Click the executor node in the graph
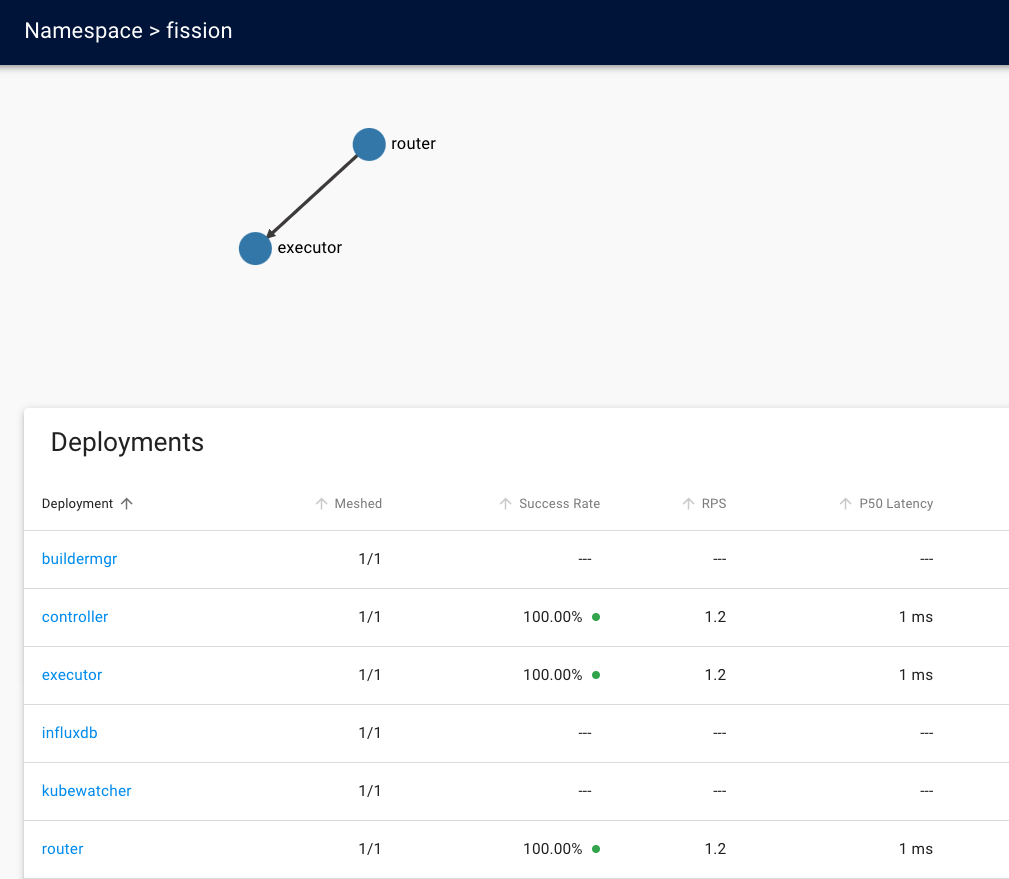The image size is (1009, 879). click(255, 248)
